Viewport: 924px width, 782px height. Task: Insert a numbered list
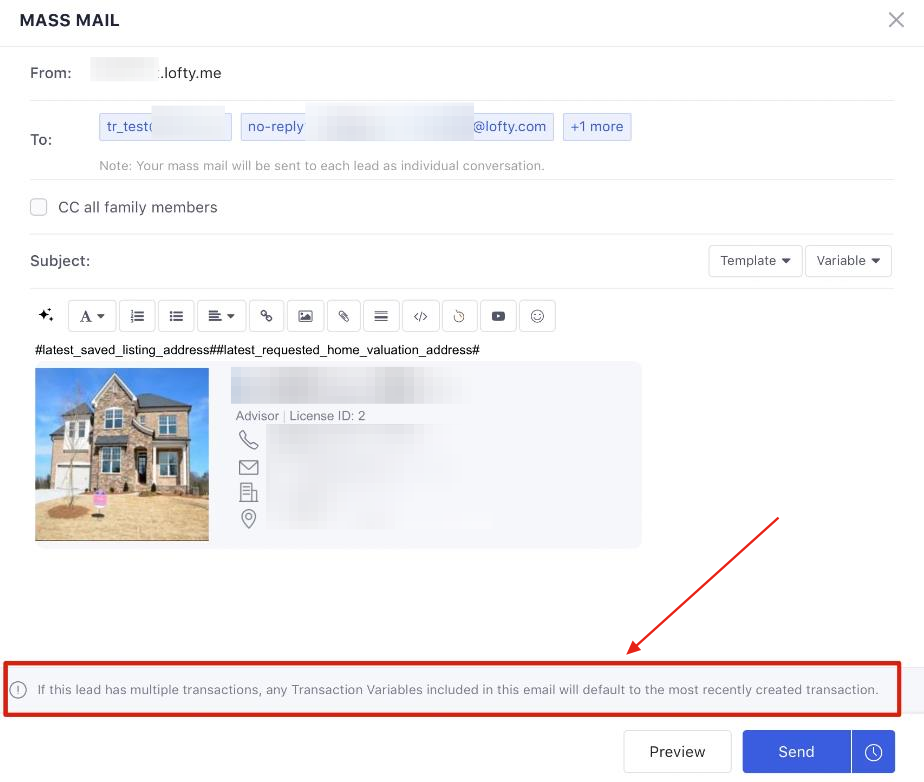tap(137, 316)
